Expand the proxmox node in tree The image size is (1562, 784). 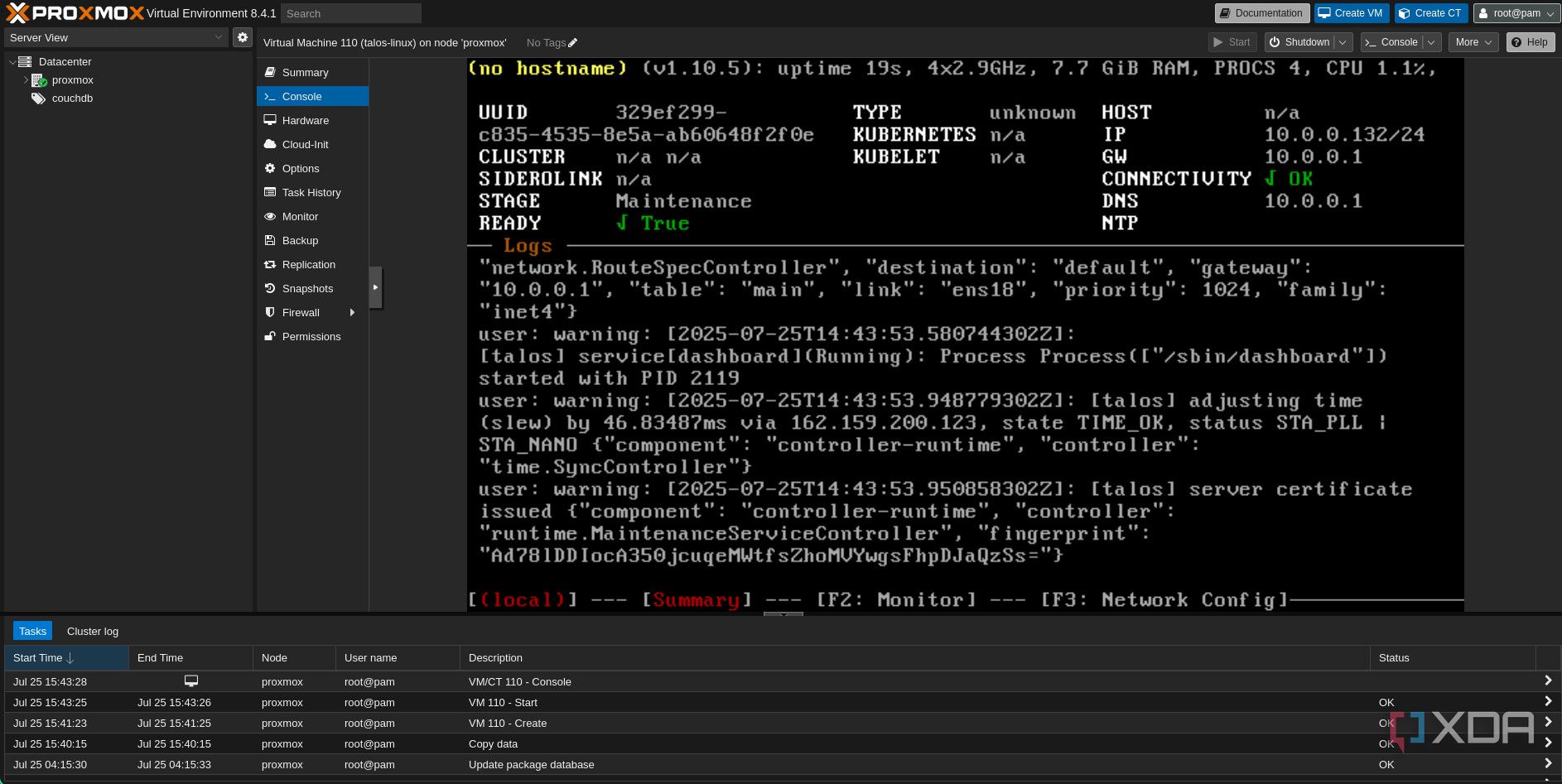pyautogui.click(x=25, y=80)
